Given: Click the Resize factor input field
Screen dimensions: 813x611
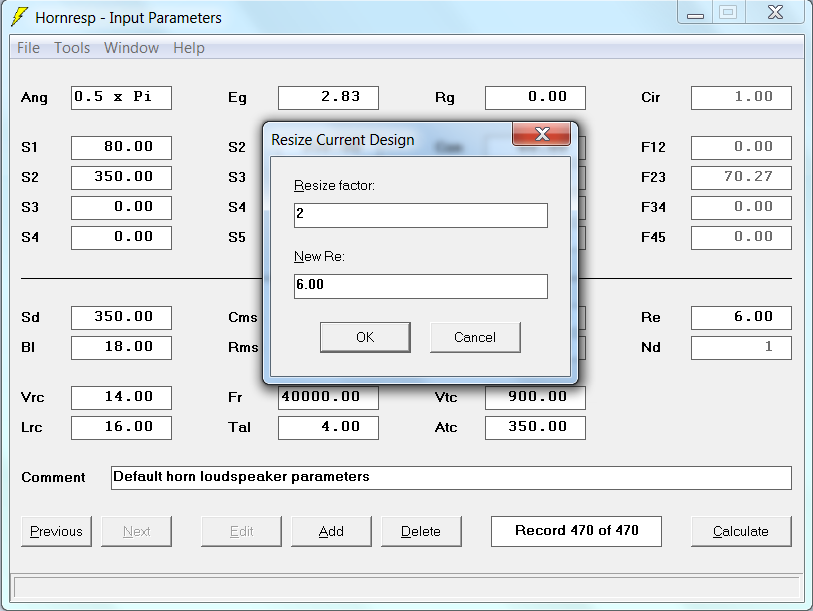Looking at the screenshot, I should point(420,215).
